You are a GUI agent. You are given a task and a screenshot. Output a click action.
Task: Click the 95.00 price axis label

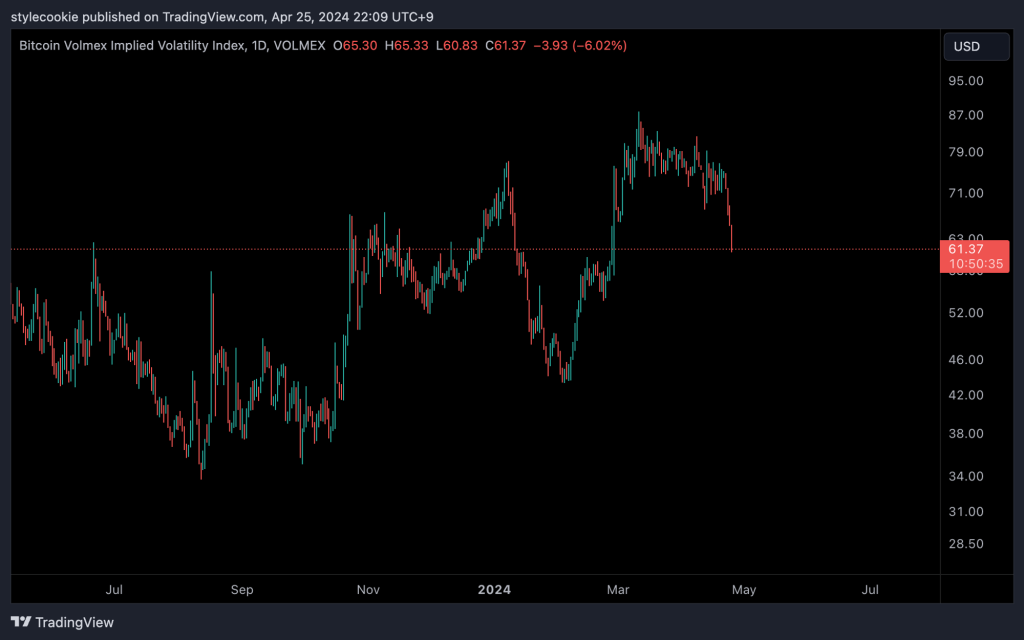[x=966, y=81]
